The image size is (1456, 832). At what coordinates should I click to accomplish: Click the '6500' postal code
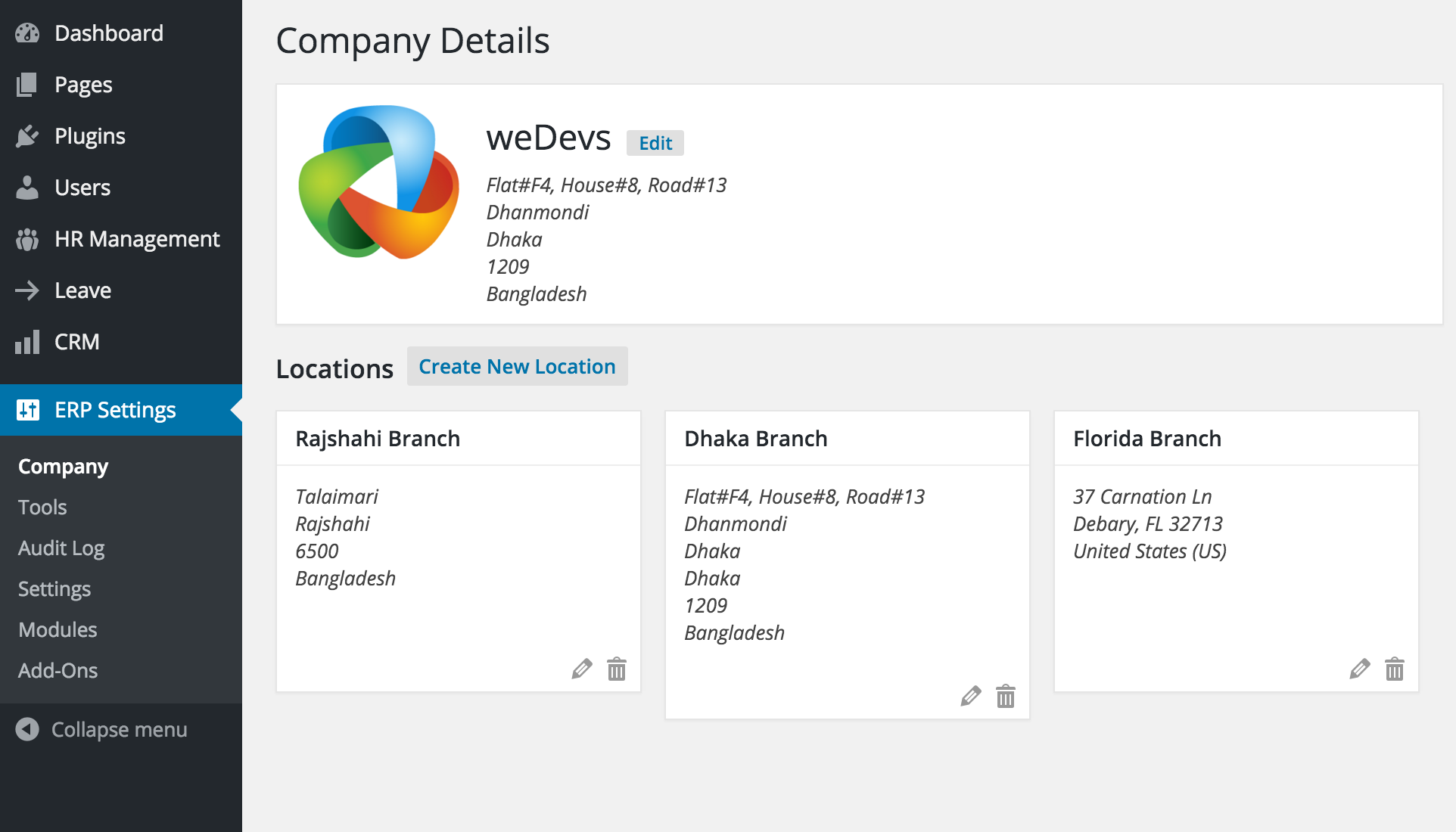(317, 551)
